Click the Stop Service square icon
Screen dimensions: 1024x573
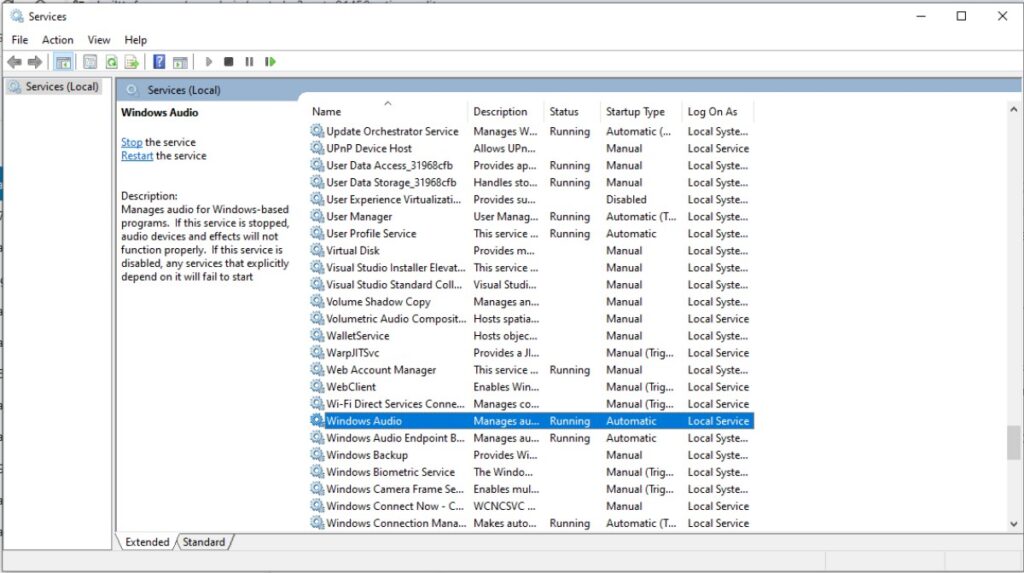(x=229, y=61)
